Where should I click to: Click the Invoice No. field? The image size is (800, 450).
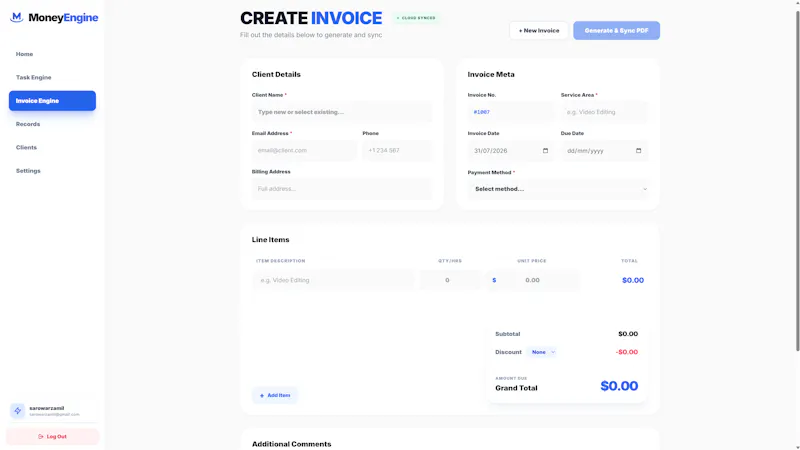511,112
